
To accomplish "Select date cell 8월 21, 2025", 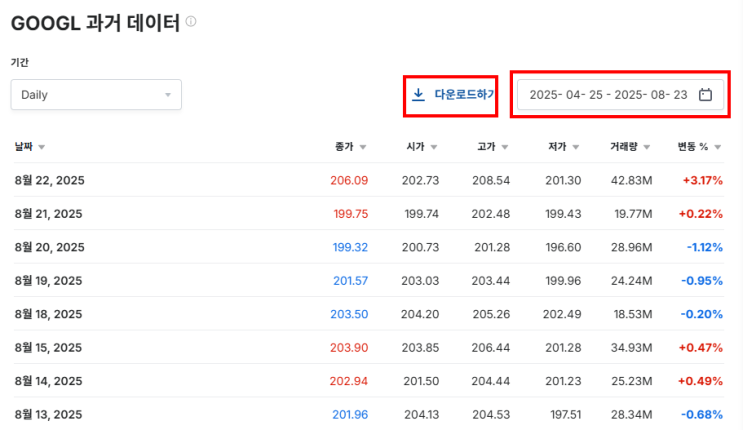I will click(x=48, y=214).
